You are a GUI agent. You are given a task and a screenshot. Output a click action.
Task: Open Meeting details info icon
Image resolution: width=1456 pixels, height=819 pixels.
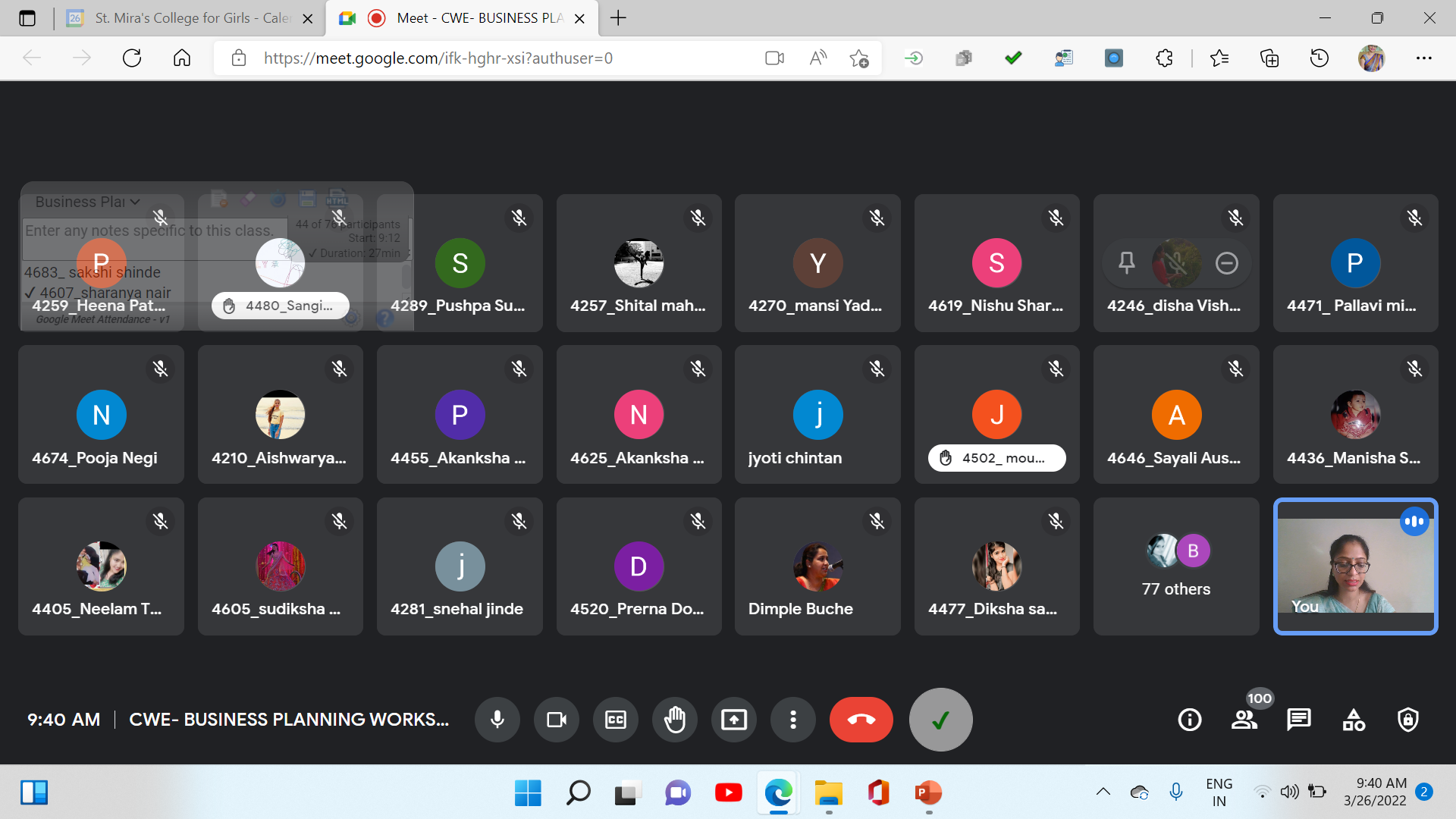1189,719
